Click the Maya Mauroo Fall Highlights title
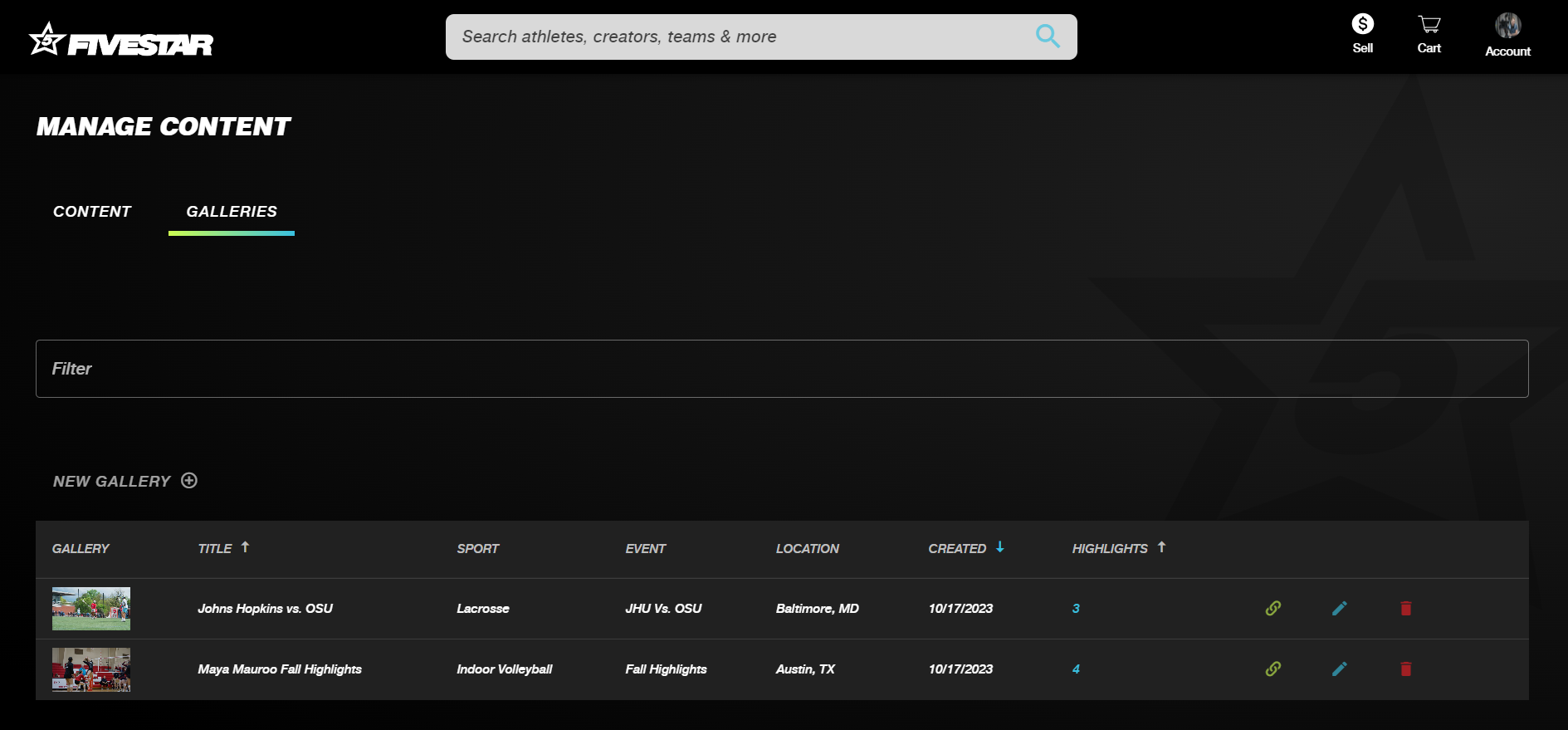 280,669
